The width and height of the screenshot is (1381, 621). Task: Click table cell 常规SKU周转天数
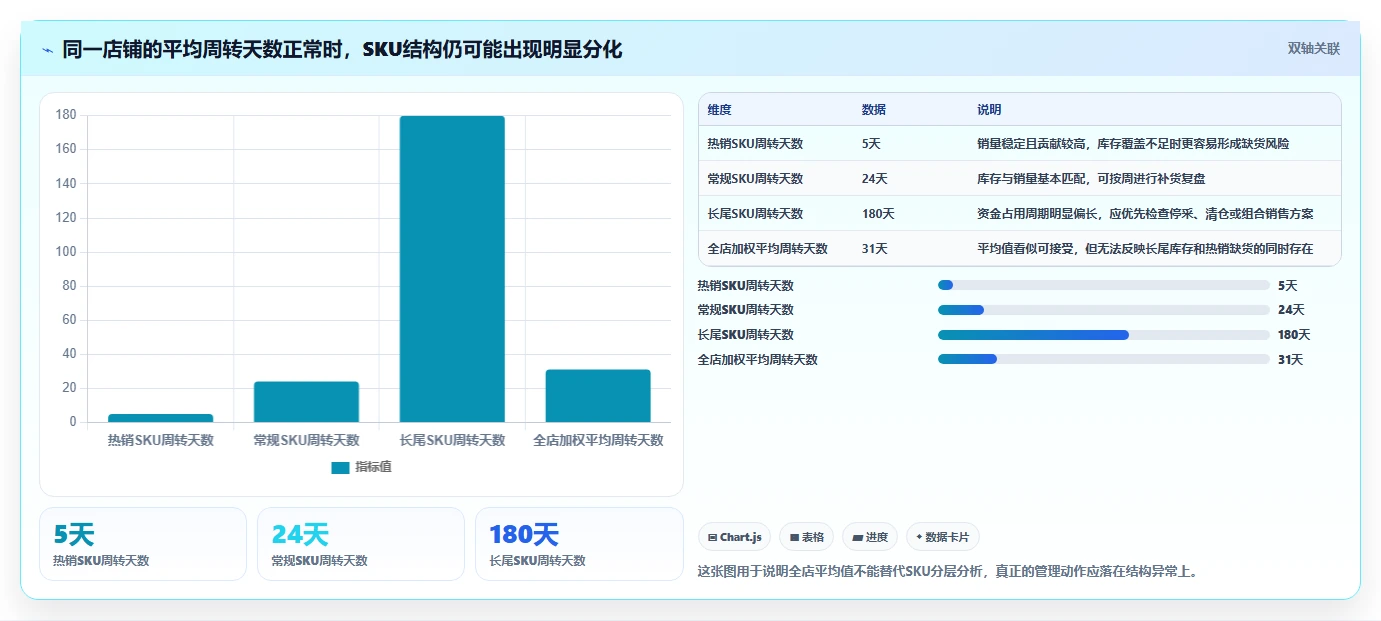tap(755, 179)
